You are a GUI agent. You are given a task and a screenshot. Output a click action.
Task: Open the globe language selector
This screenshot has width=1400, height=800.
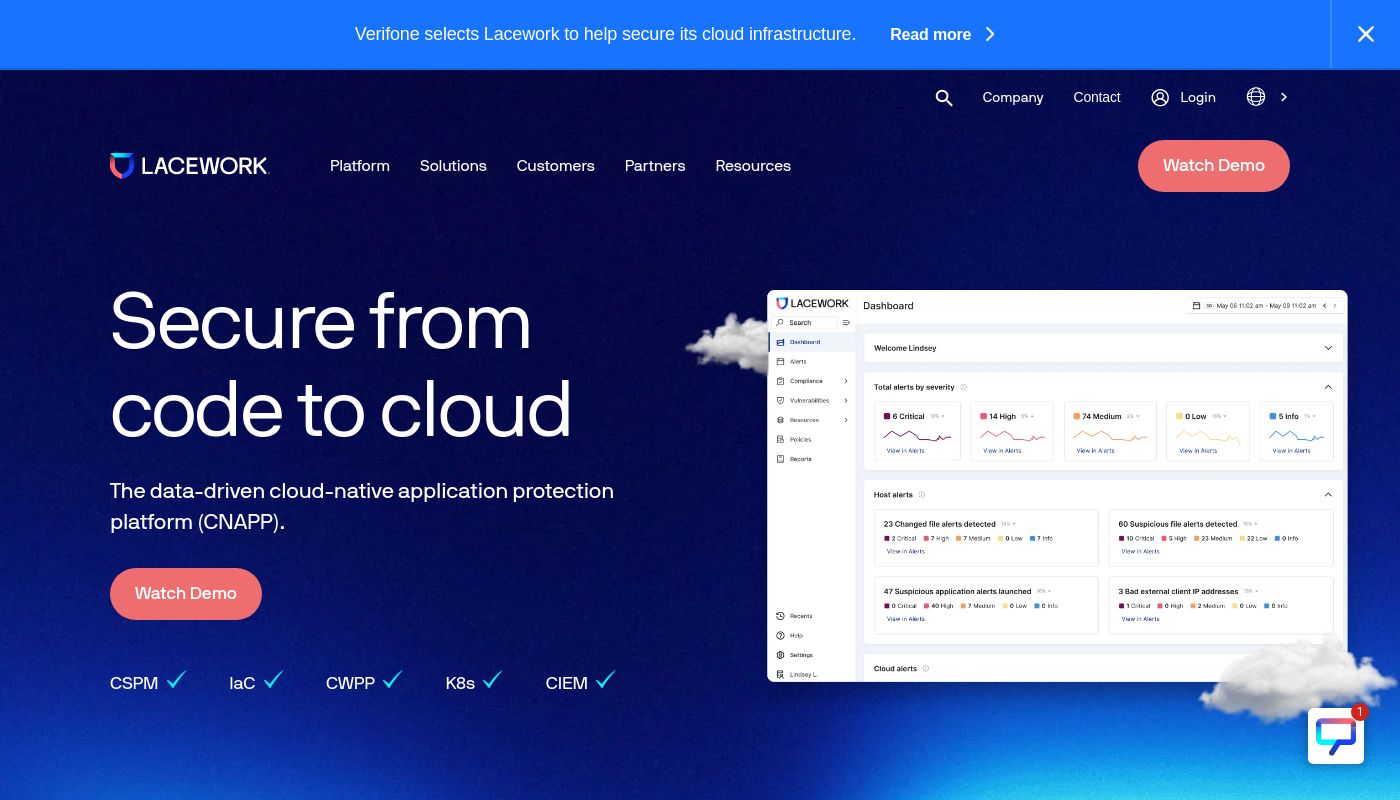tap(1256, 97)
